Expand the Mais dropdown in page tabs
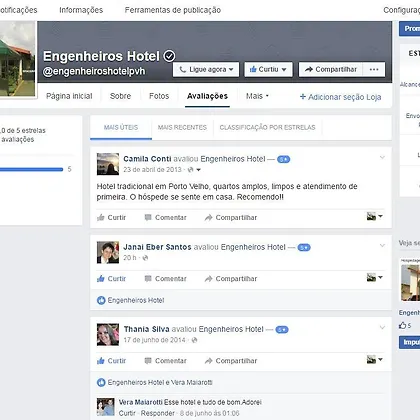 pos(257,96)
